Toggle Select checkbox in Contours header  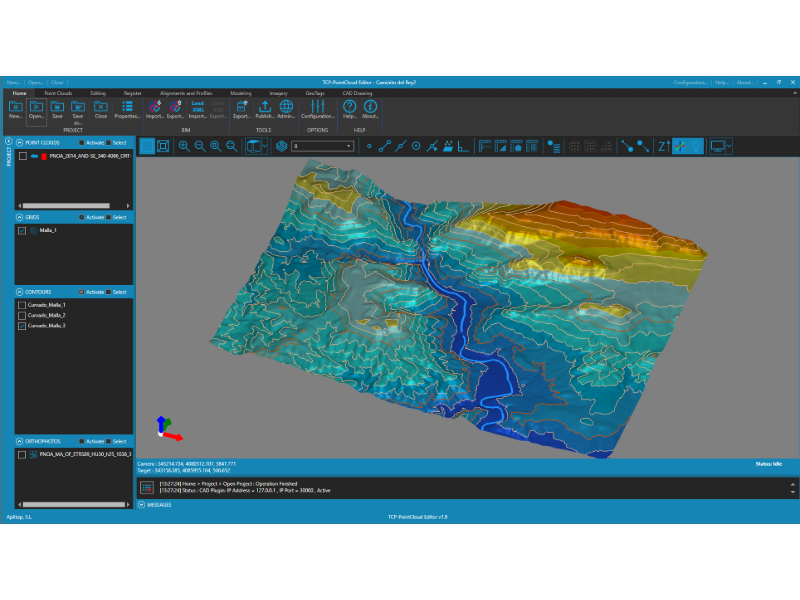tap(109, 292)
